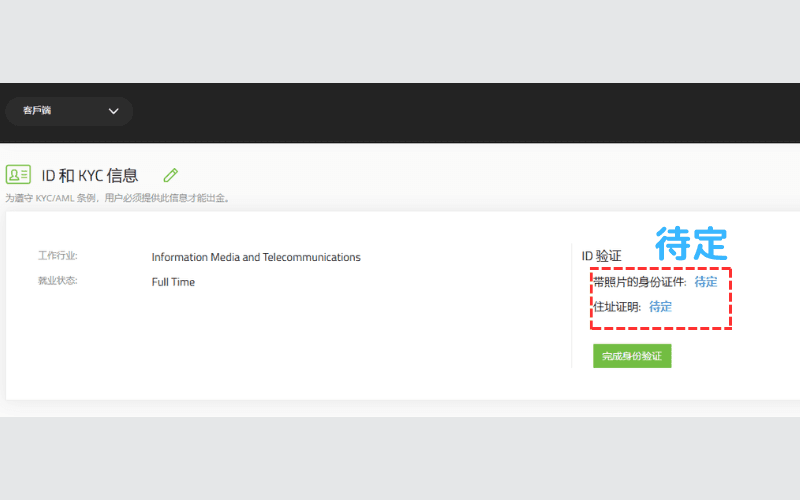Click the 工作行业 field label
The width and height of the screenshot is (800, 500).
click(x=57, y=256)
